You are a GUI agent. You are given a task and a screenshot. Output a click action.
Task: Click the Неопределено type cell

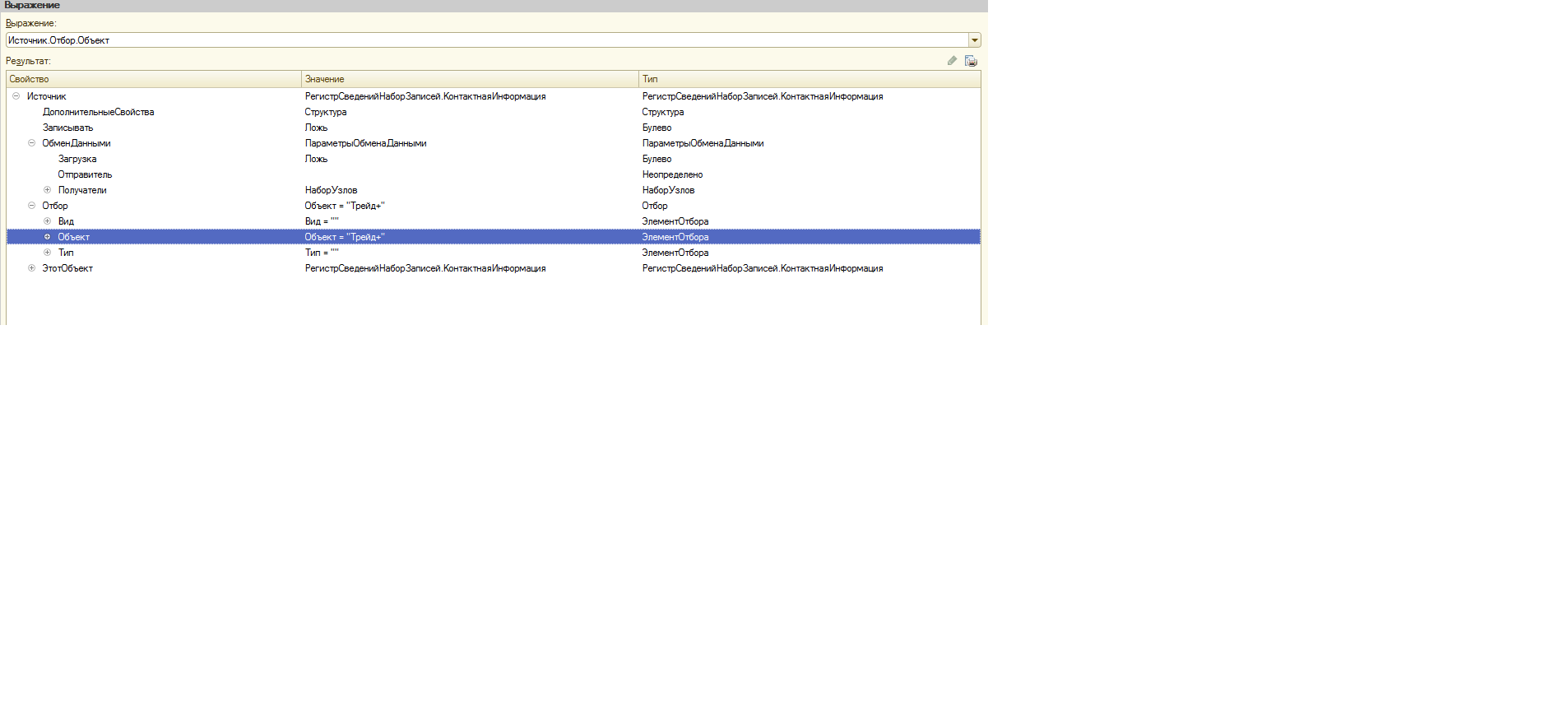click(x=672, y=174)
